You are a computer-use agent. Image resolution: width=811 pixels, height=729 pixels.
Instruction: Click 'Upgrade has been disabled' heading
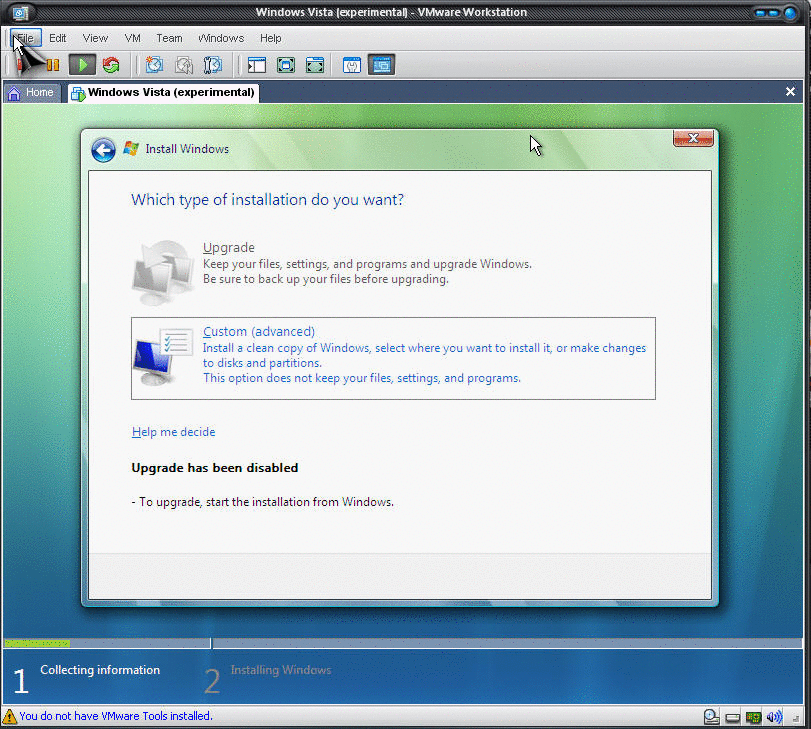(x=215, y=468)
